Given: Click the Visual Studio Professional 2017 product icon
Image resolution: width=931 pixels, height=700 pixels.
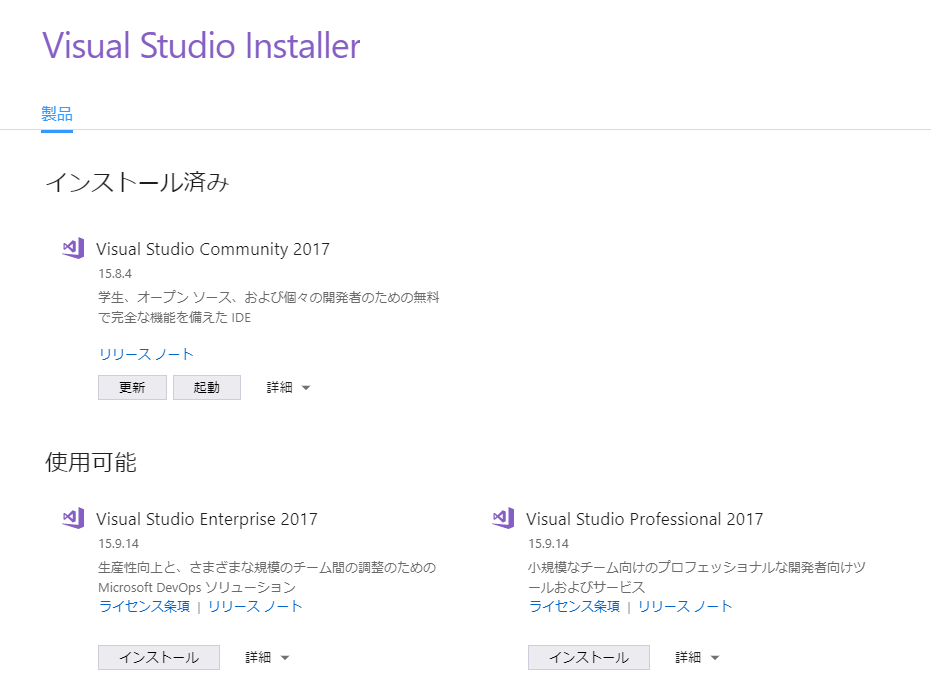Looking at the screenshot, I should [x=503, y=517].
